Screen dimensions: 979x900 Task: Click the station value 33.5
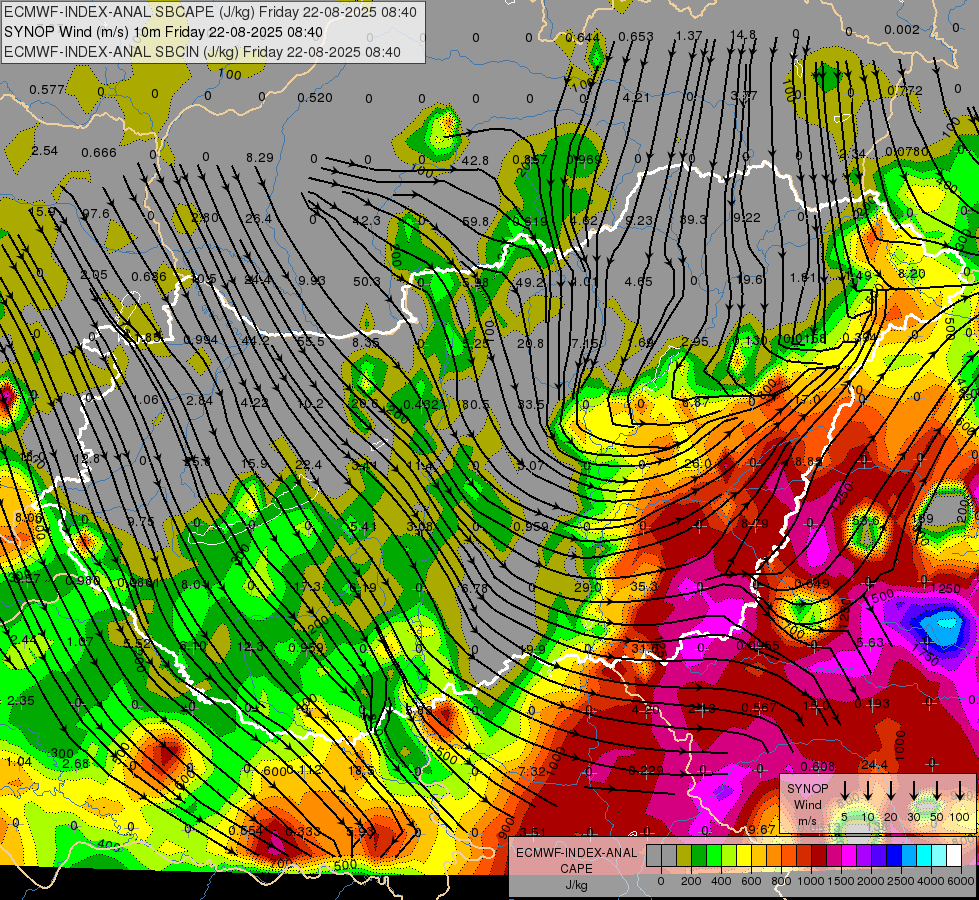(531, 404)
